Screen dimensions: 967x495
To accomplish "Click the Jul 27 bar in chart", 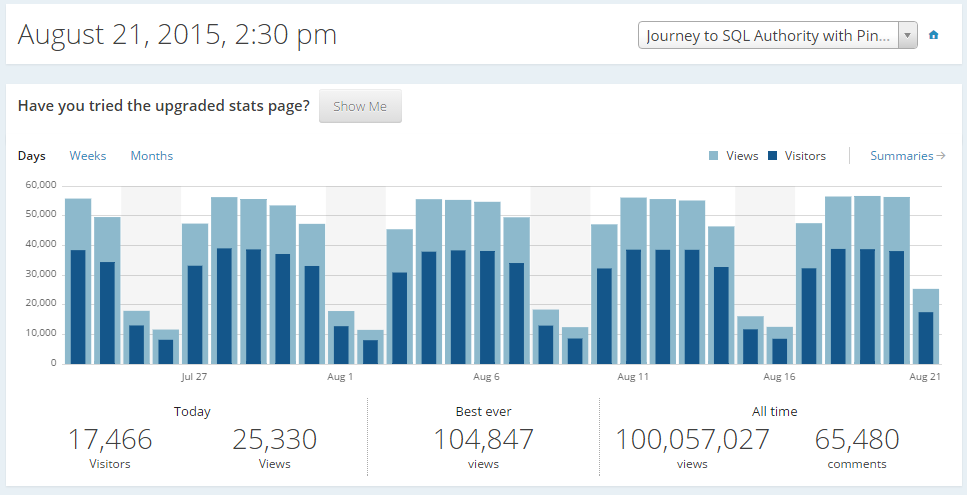I will point(195,300).
